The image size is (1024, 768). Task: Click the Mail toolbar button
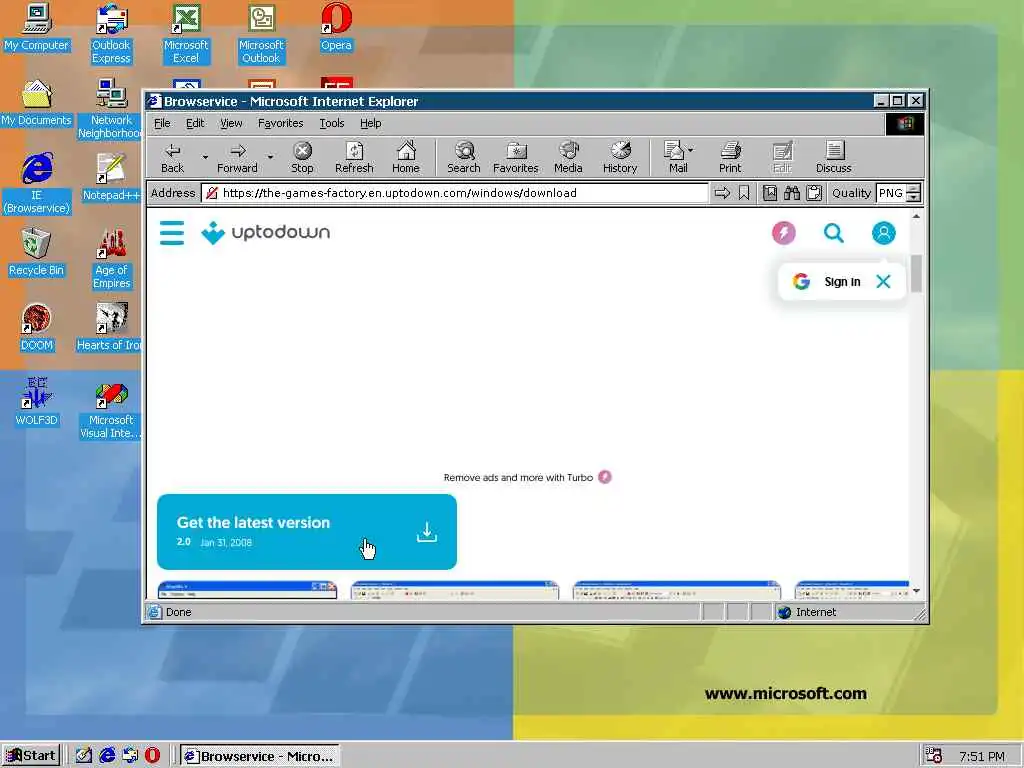pyautogui.click(x=675, y=157)
